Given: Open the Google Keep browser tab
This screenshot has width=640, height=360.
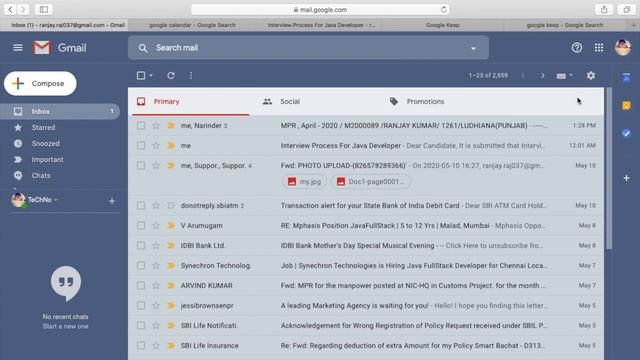Looking at the screenshot, I should point(442,25).
